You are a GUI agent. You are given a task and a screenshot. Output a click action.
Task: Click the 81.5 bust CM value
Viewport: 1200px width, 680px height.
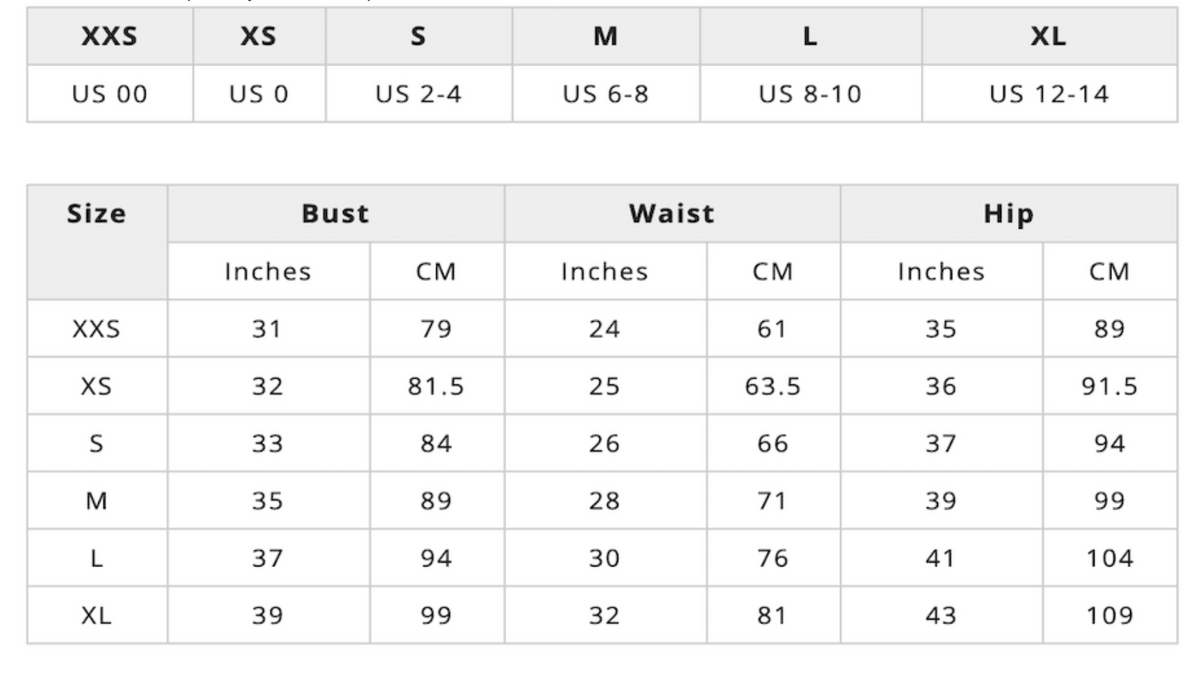pos(437,386)
